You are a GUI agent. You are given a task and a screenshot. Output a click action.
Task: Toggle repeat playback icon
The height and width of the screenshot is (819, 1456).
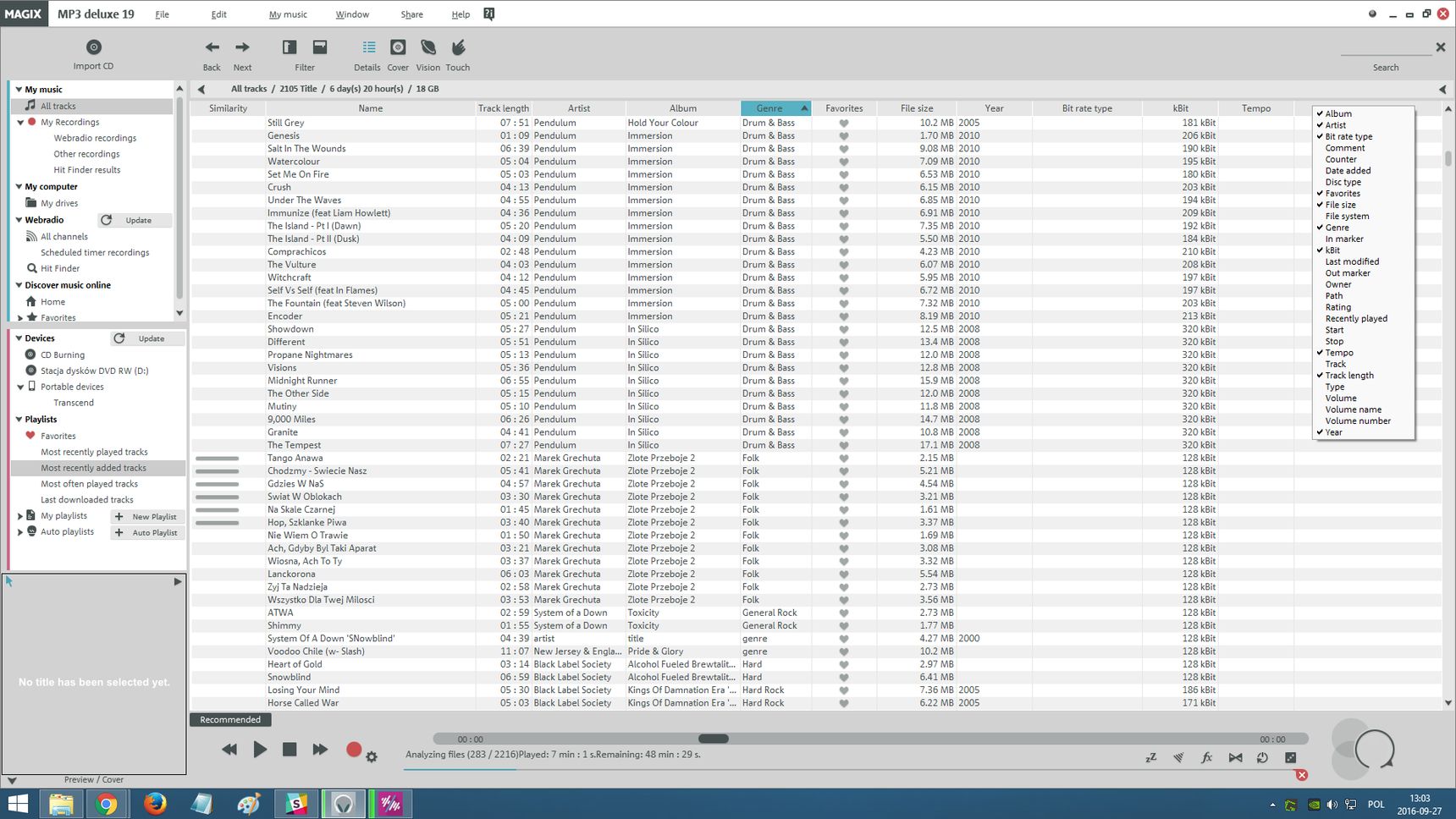[1262, 758]
